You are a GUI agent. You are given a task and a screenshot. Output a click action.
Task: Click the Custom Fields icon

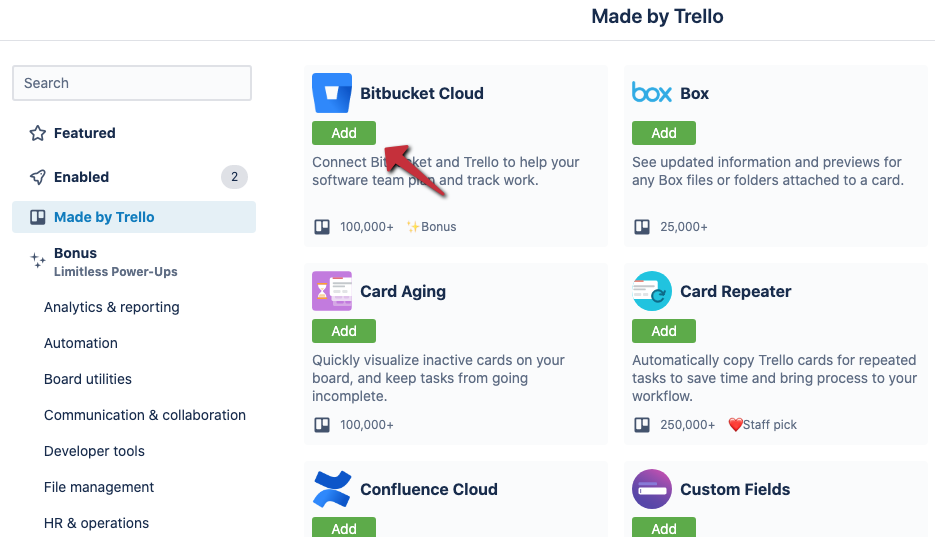(x=652, y=489)
